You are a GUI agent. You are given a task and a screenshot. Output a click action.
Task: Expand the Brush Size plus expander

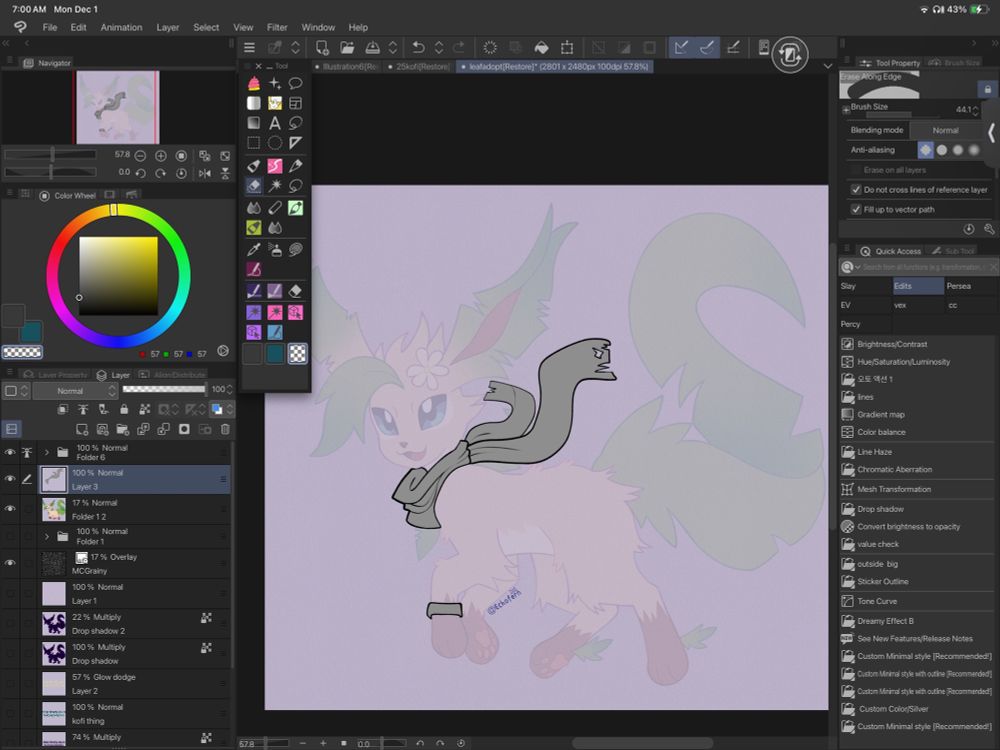(845, 110)
